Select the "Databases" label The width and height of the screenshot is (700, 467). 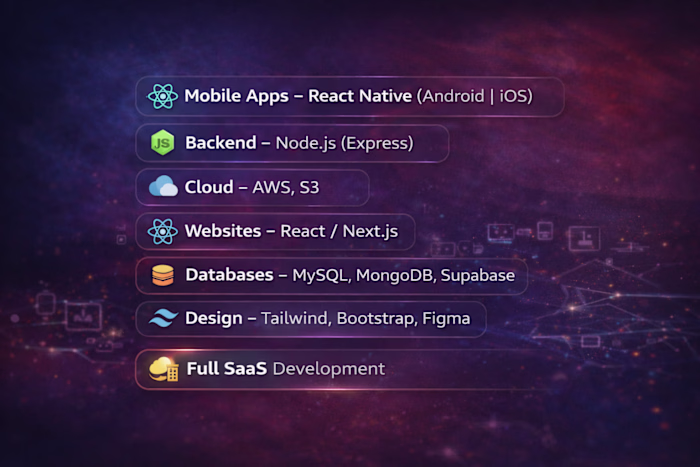pyautogui.click(x=229, y=275)
